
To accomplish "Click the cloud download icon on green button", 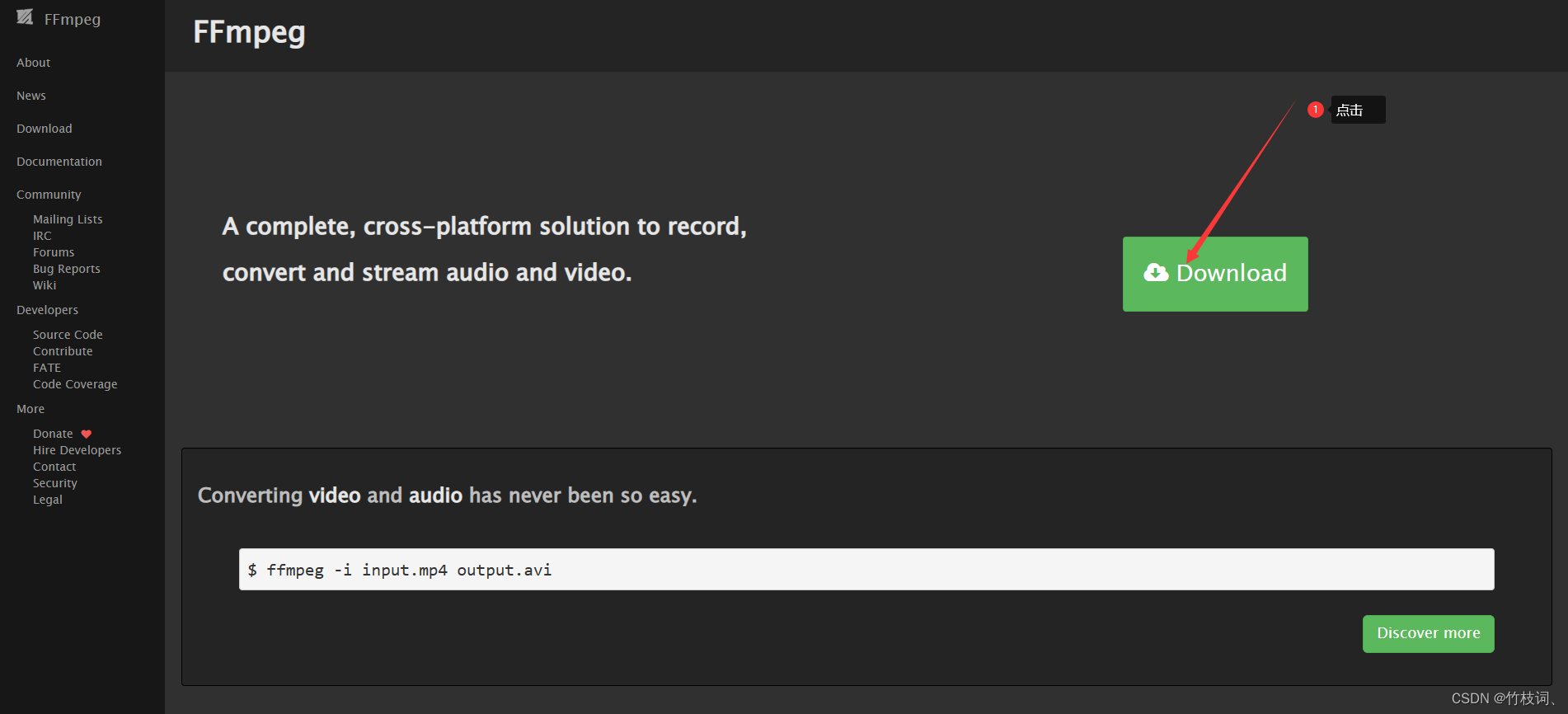I will click(x=1156, y=273).
